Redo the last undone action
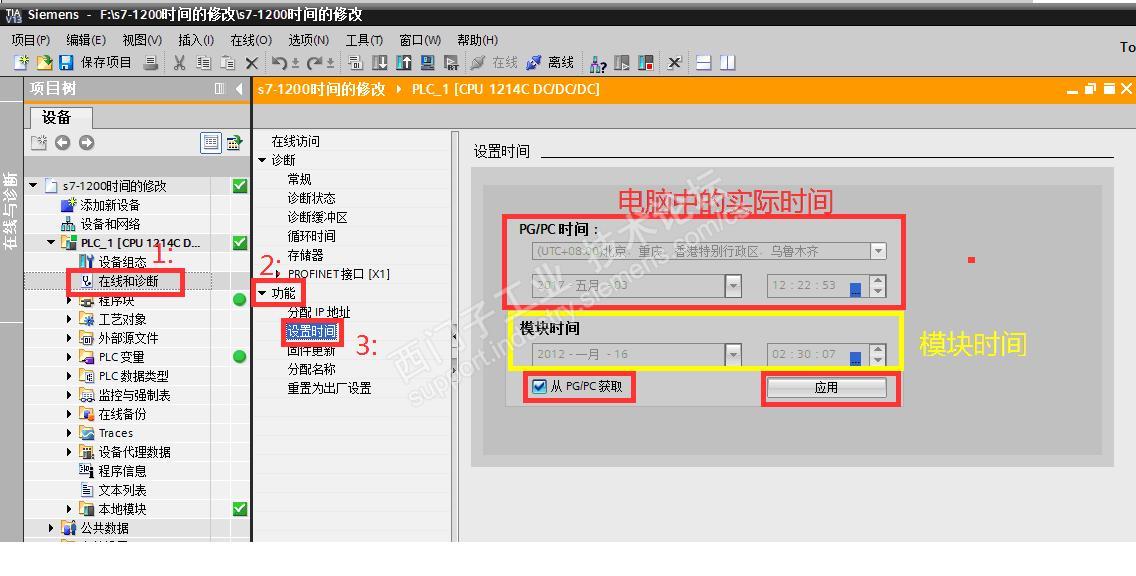The height and width of the screenshot is (576, 1136). point(316,63)
